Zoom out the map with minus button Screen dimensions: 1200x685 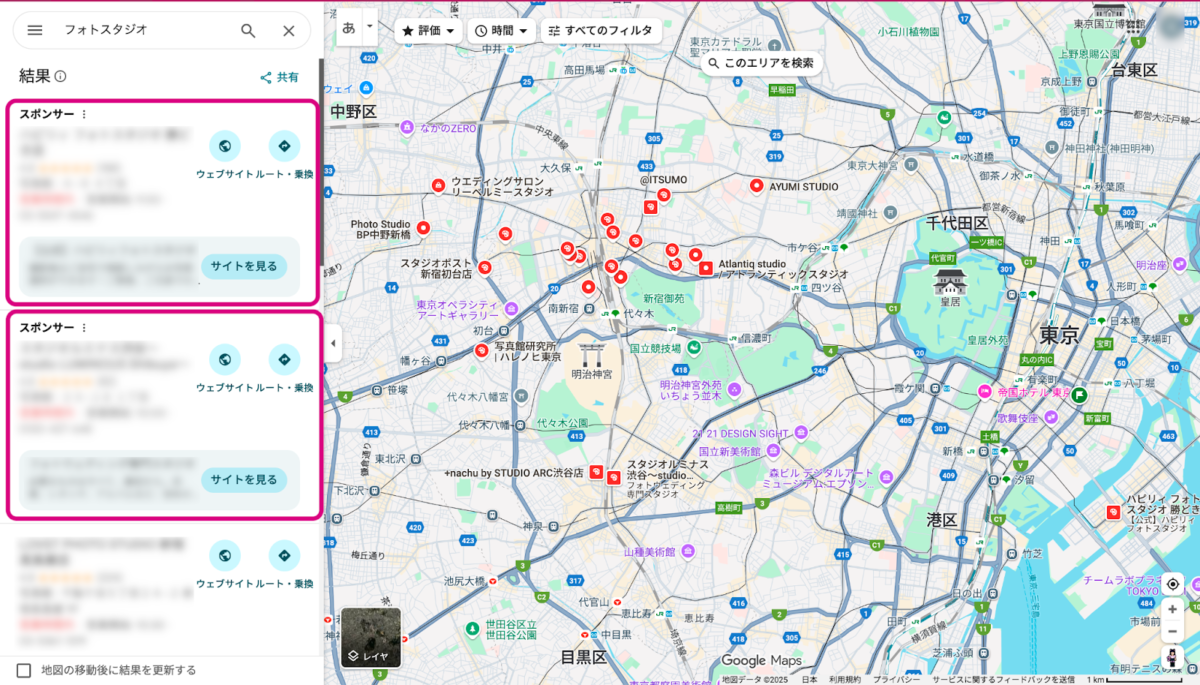[1172, 632]
